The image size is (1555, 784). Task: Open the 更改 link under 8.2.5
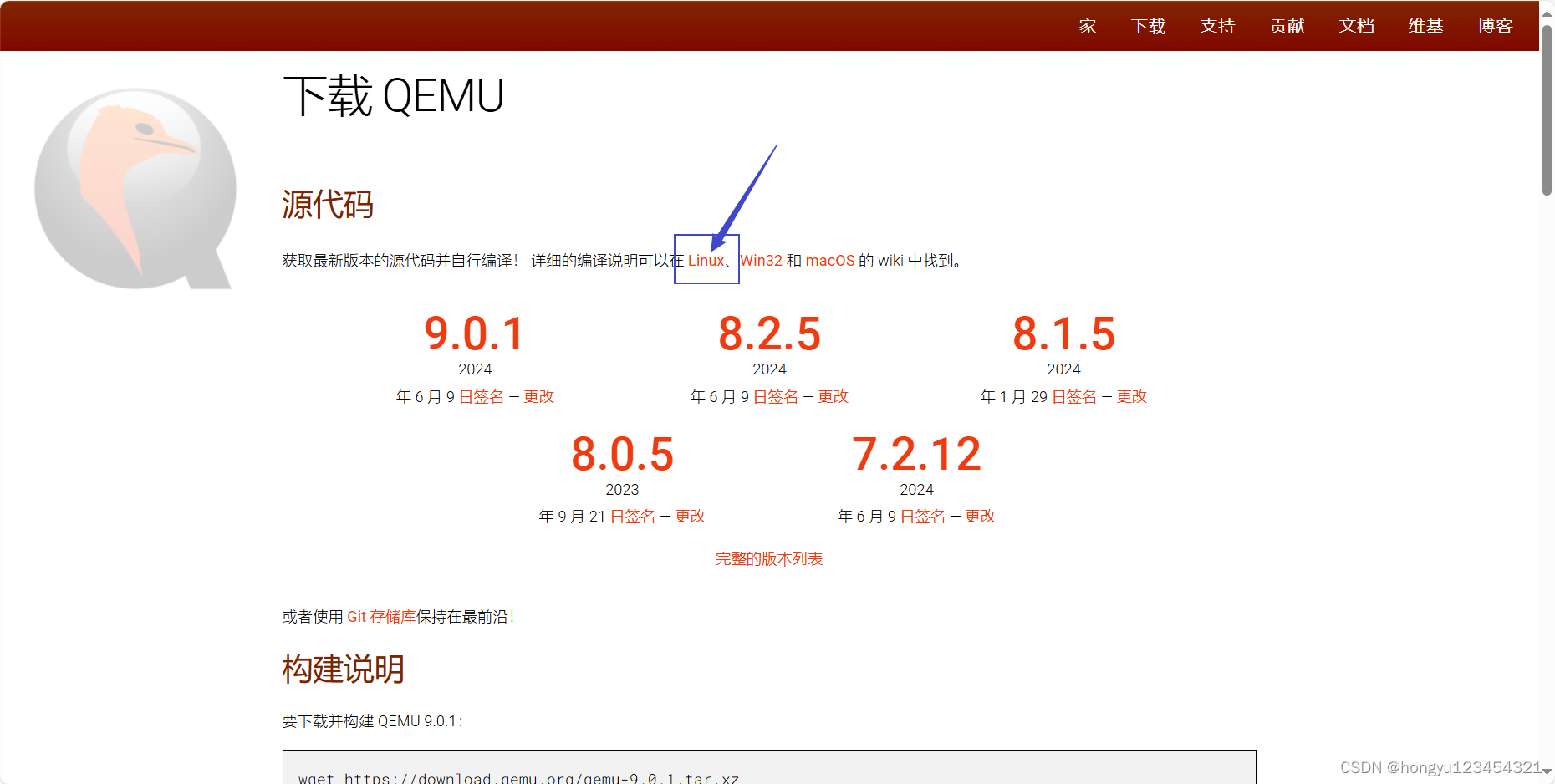click(x=834, y=397)
